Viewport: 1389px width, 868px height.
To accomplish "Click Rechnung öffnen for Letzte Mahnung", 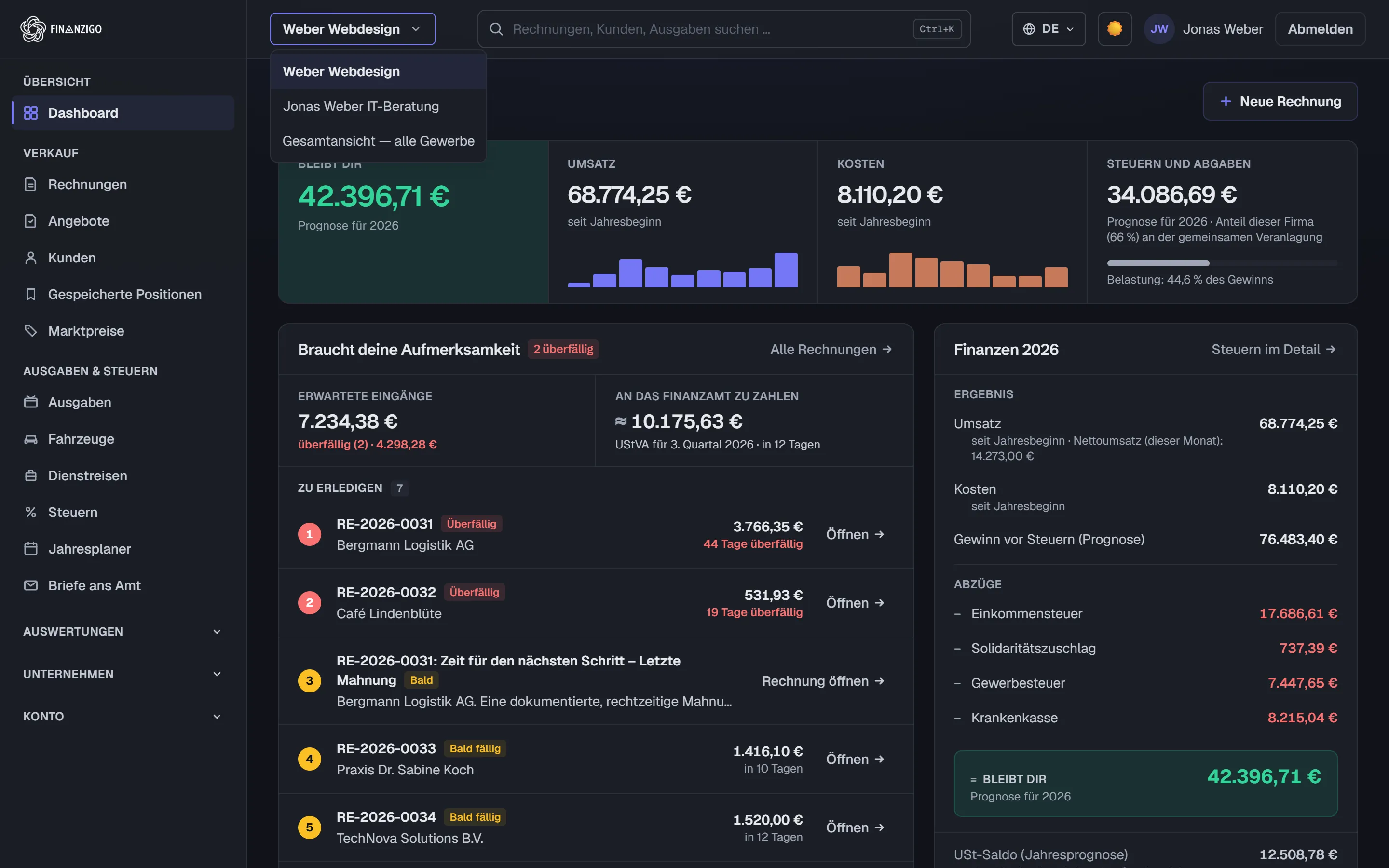I will tap(822, 681).
